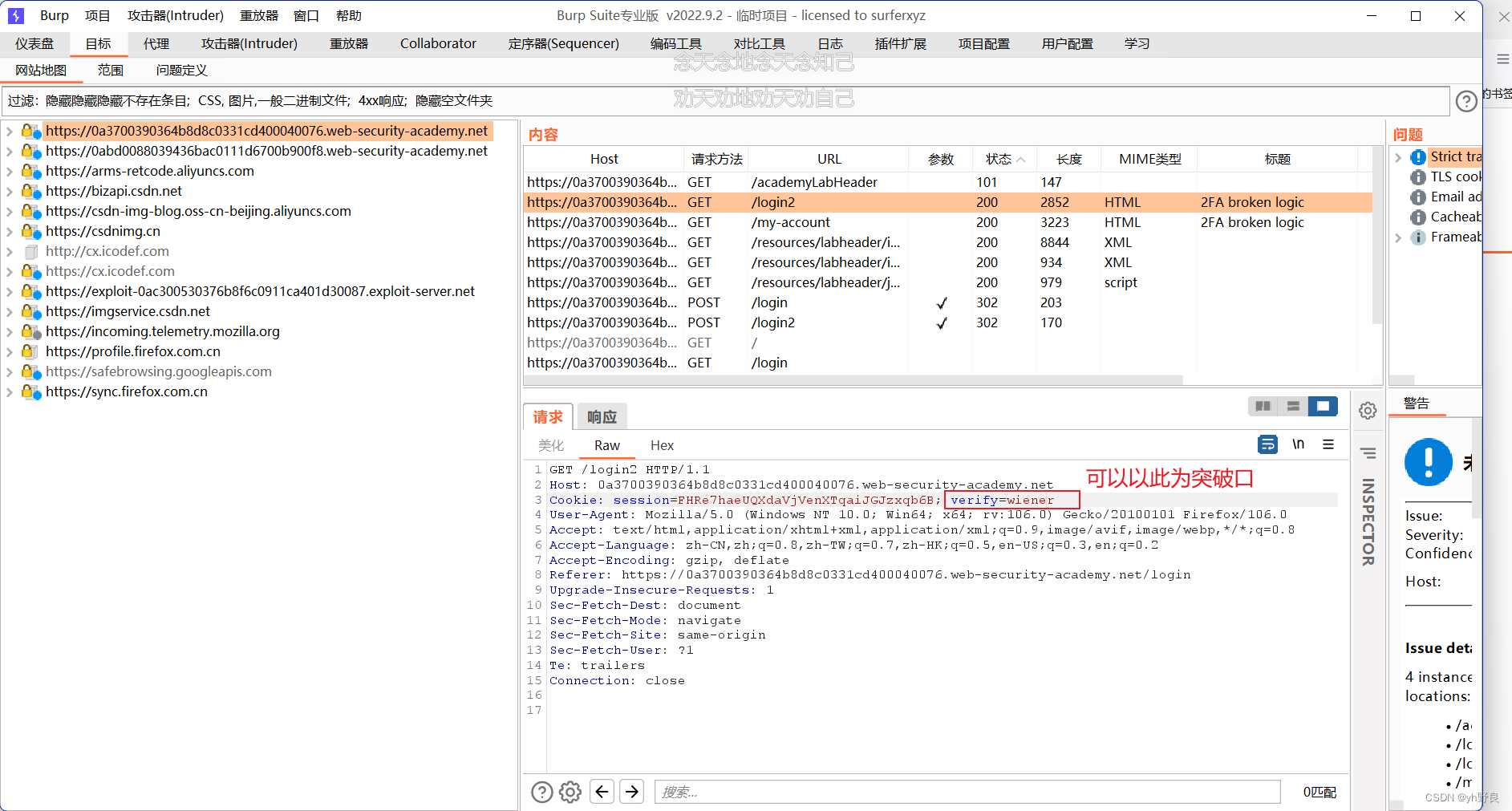Open the 日志 tab
The width and height of the screenshot is (1512, 811).
pyautogui.click(x=830, y=43)
